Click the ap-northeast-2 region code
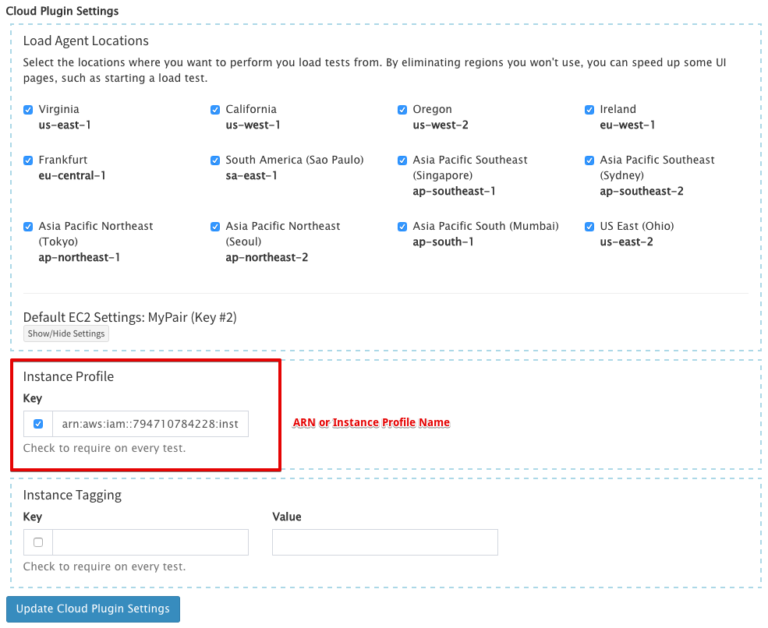768x628 pixels. 266,257
